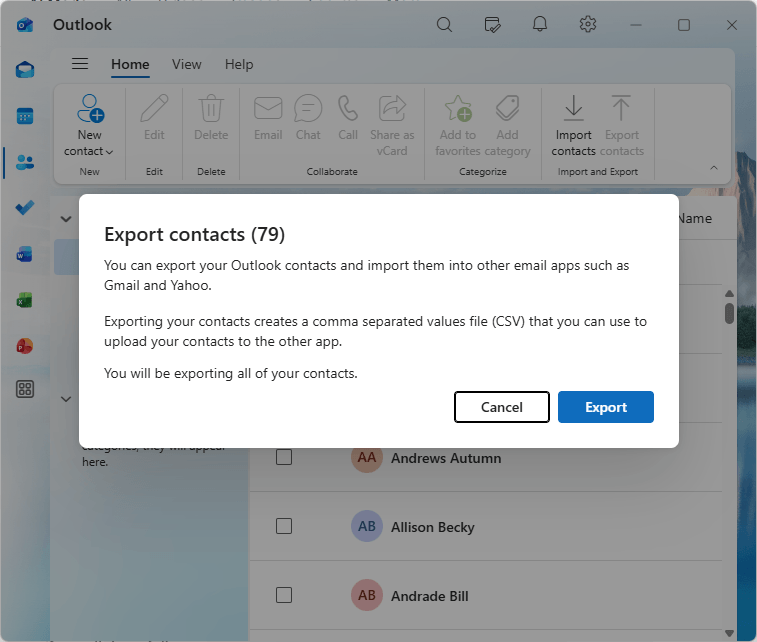Image resolution: width=757 pixels, height=642 pixels.
Task: Open the New contact dropdown arrow
Action: [110, 152]
